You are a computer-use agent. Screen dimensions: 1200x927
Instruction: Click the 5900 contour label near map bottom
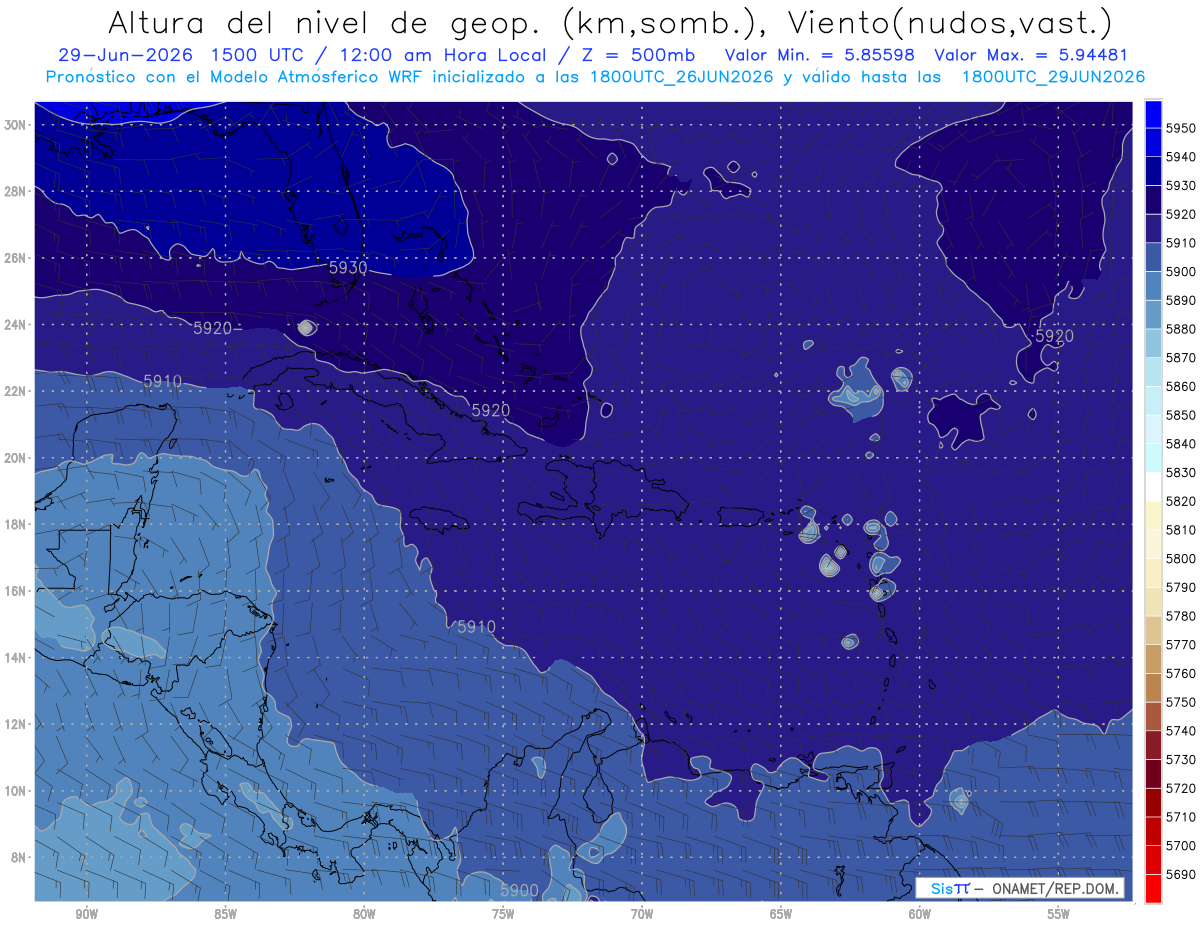519,890
